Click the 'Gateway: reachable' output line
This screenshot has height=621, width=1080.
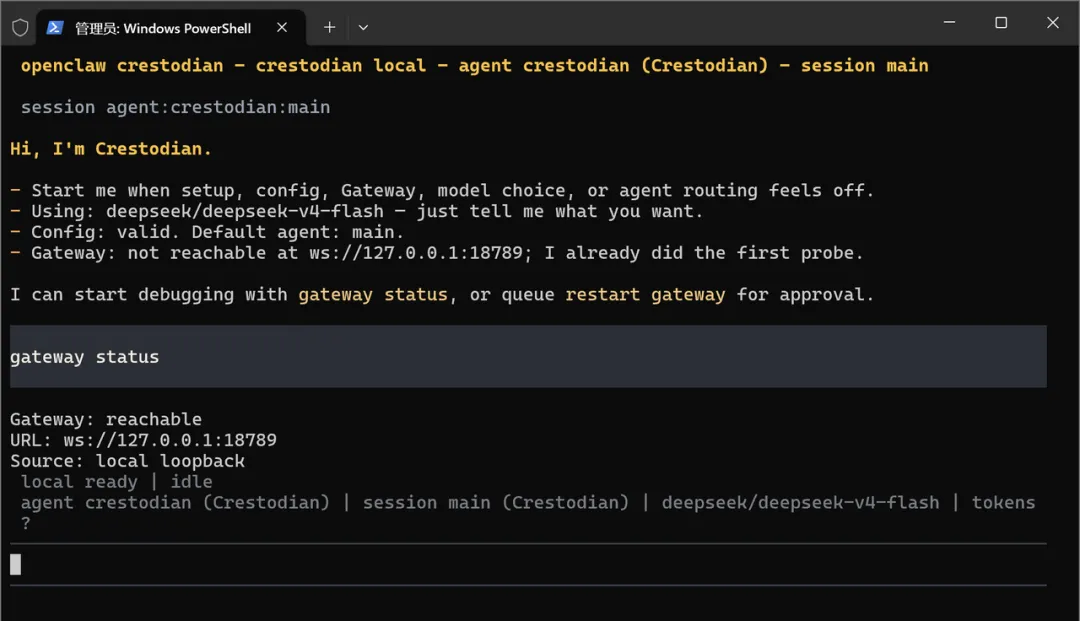106,419
